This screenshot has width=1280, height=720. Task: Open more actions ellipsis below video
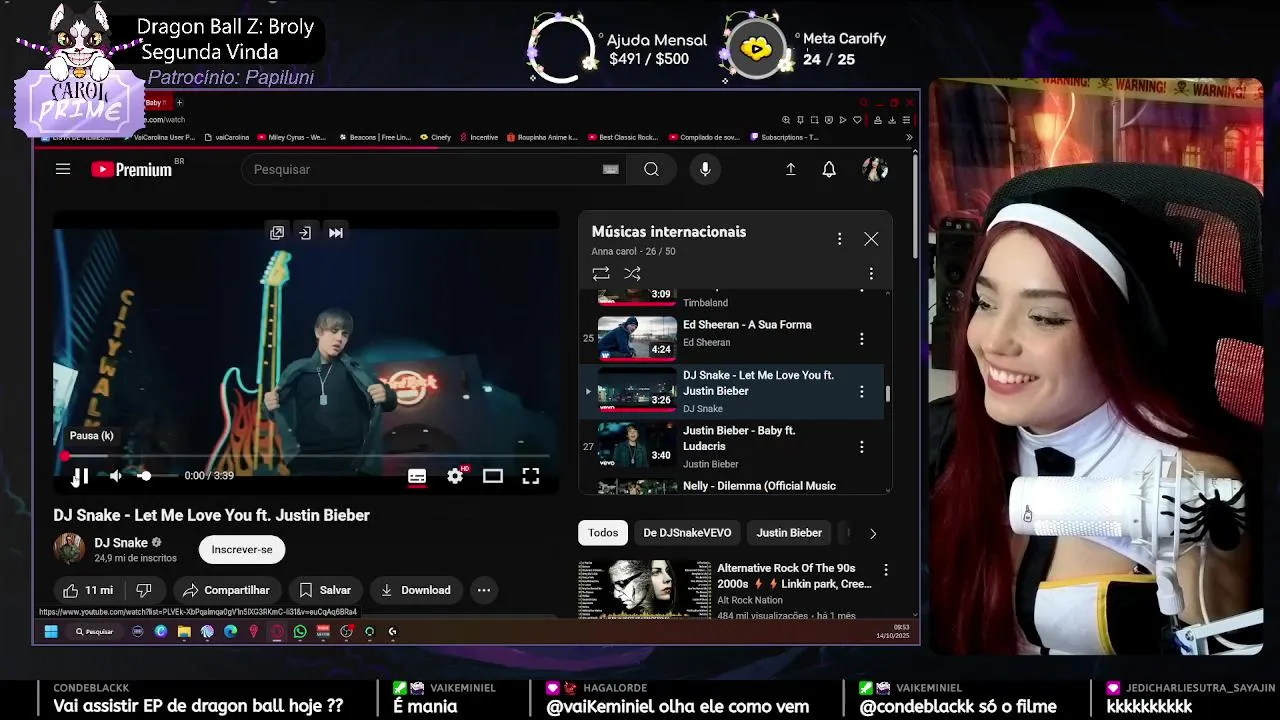[x=484, y=590]
